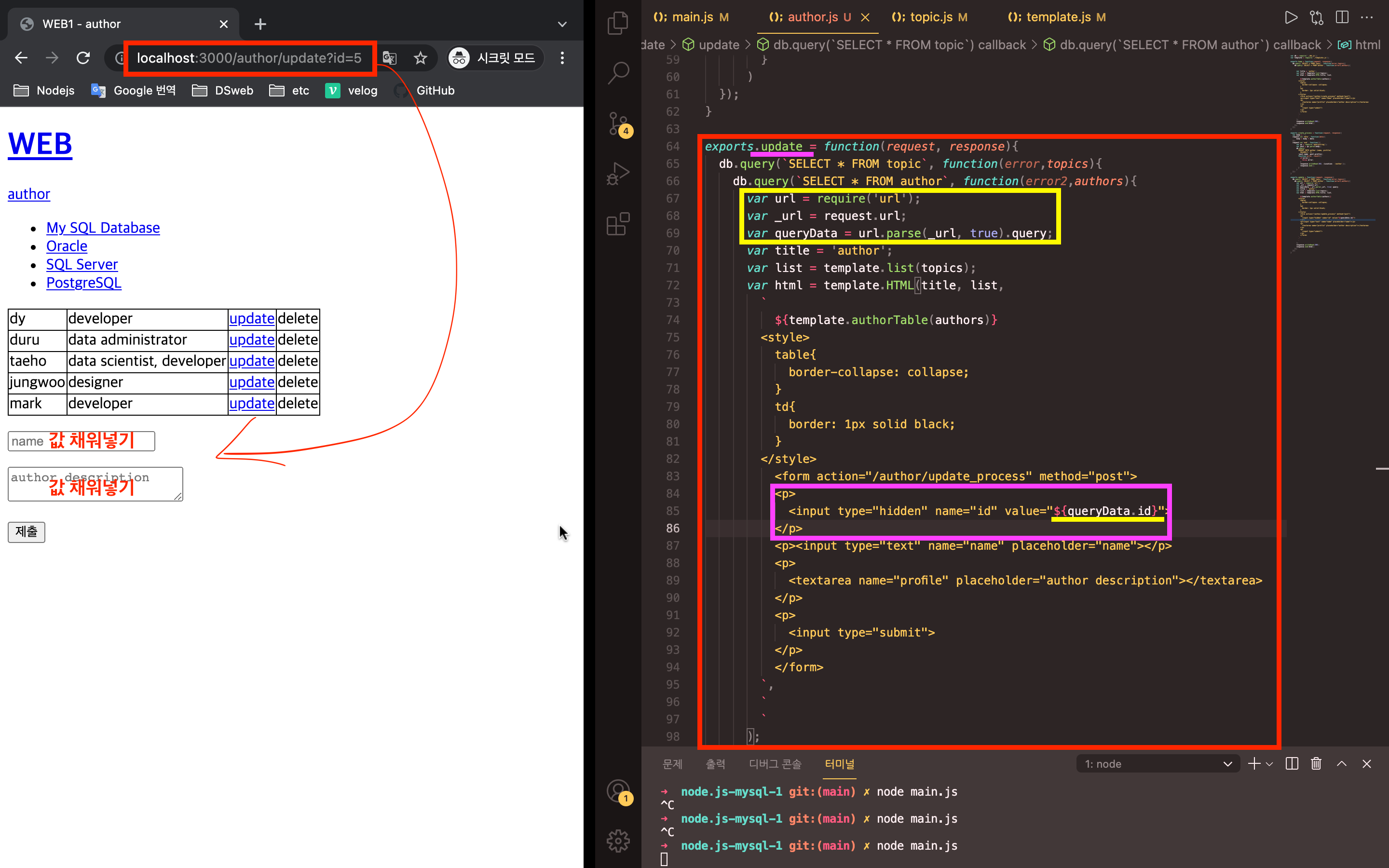Image resolution: width=1389 pixels, height=868 pixels.
Task: Click the name text input field
Action: pos(81,441)
